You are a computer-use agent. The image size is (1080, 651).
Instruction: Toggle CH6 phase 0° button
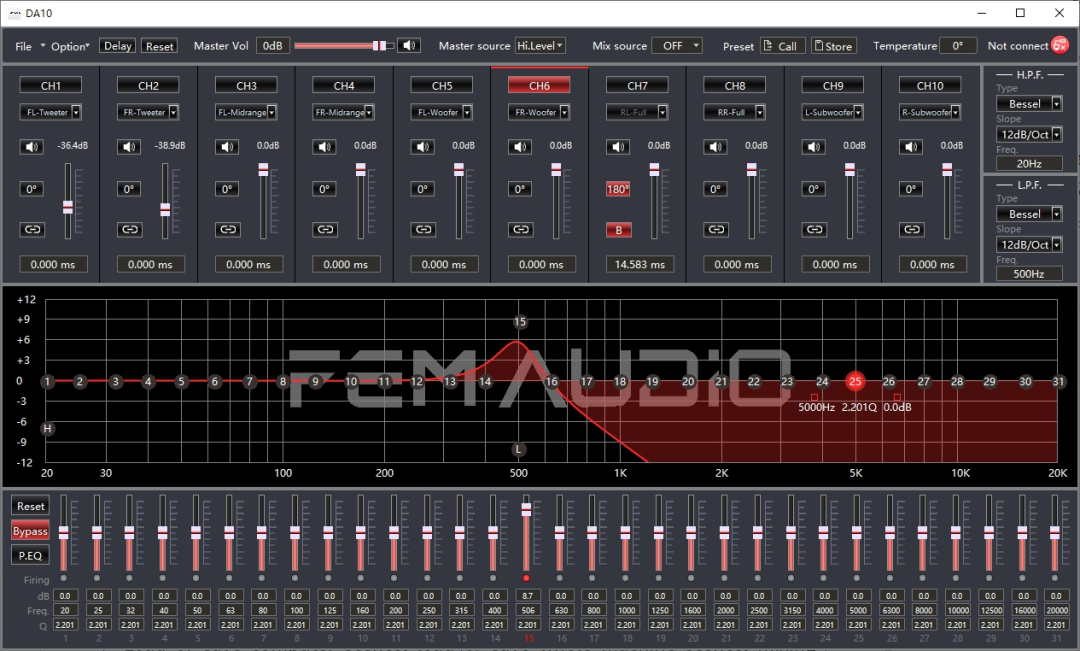(520, 189)
